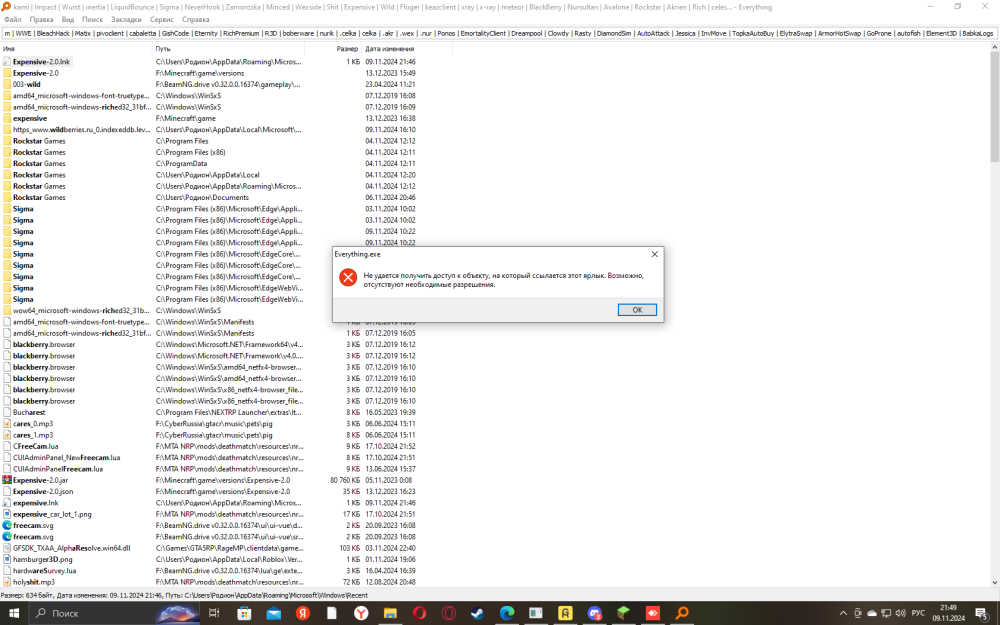Open Minecraft block icon on the taskbar
The height and width of the screenshot is (625, 1000).
coord(624,613)
